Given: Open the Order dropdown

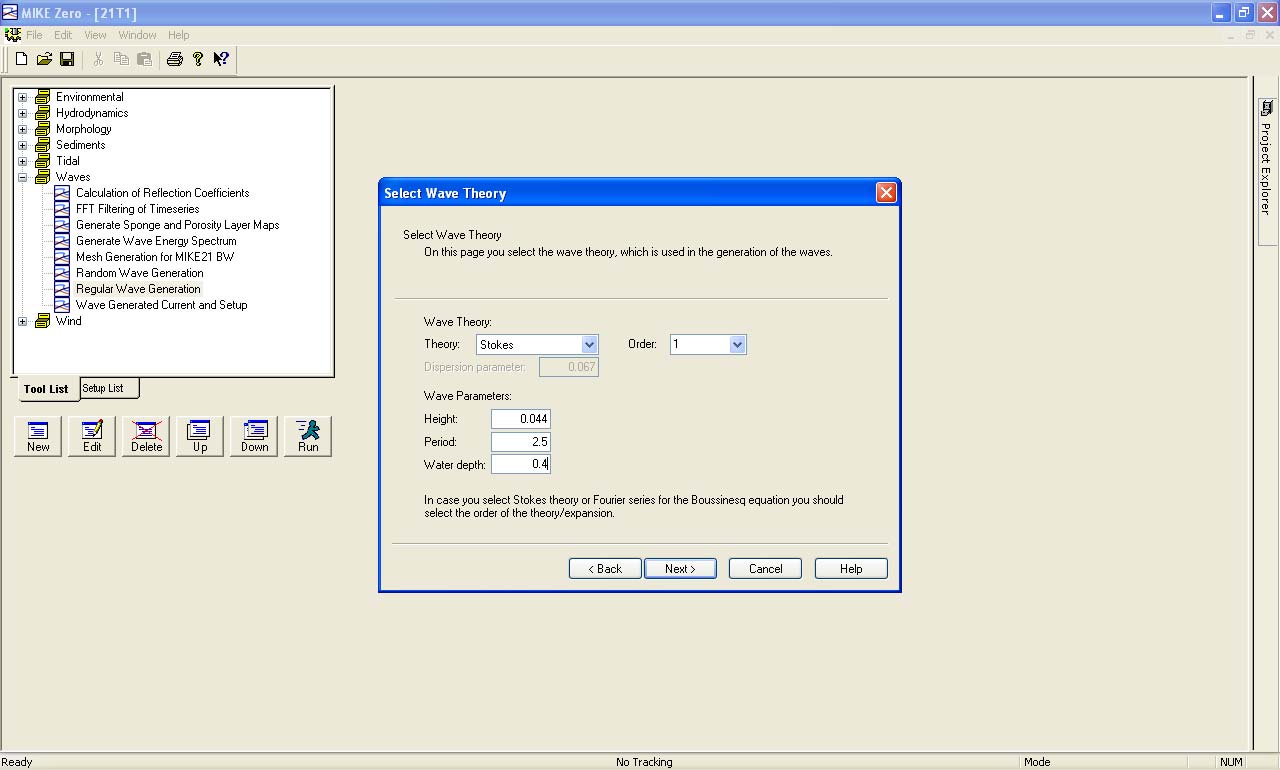Looking at the screenshot, I should 737,344.
